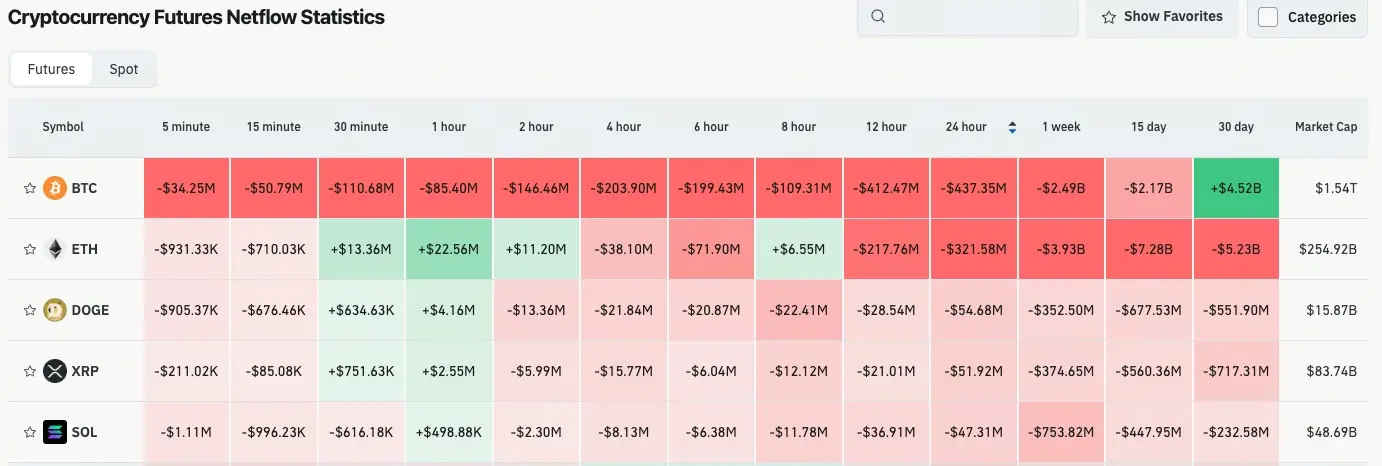Open the XRP symbol link

point(85,371)
